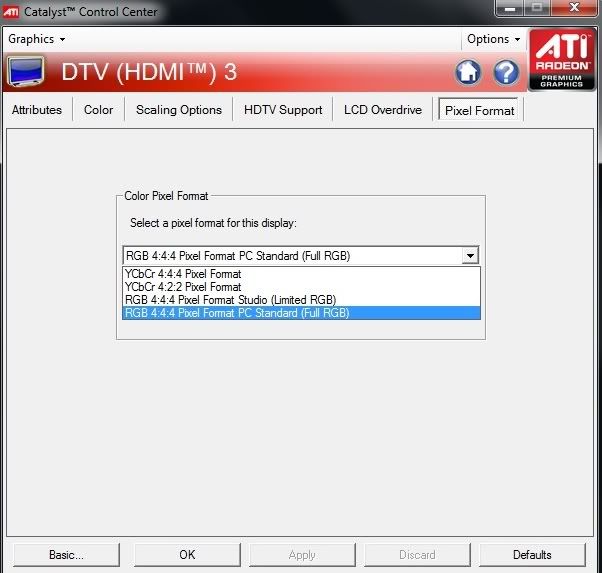This screenshot has height=573, width=602.
Task: Open the Scaling Options tab
Action: coord(179,110)
